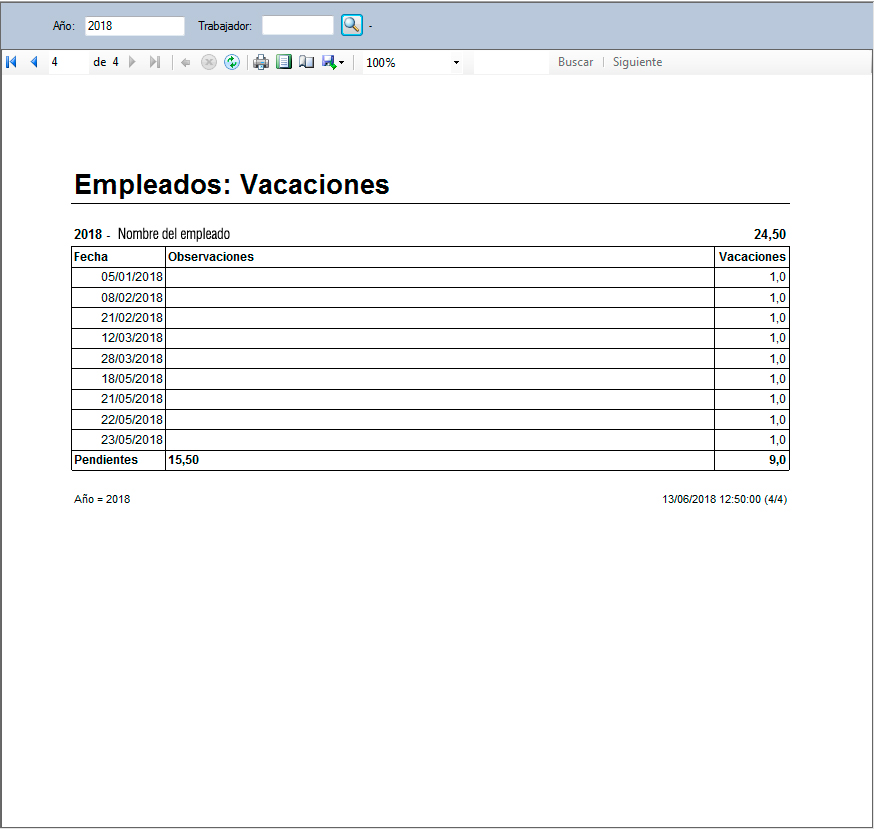Click the magnifier search worker button

point(352,25)
